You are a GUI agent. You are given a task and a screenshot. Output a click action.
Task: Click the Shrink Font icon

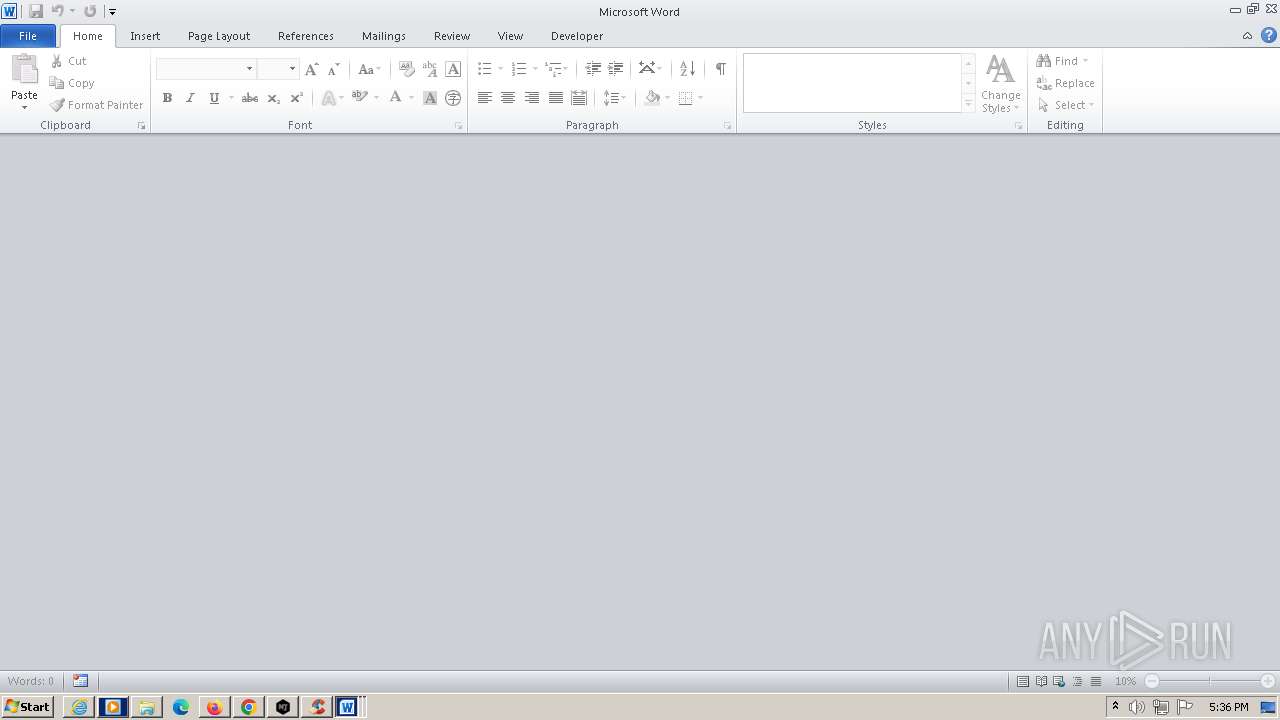click(x=334, y=69)
